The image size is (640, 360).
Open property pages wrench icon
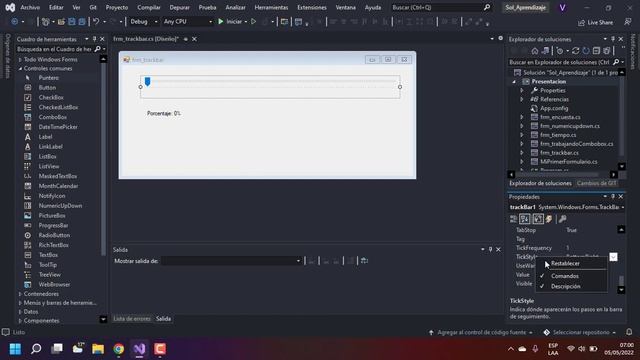click(562, 219)
